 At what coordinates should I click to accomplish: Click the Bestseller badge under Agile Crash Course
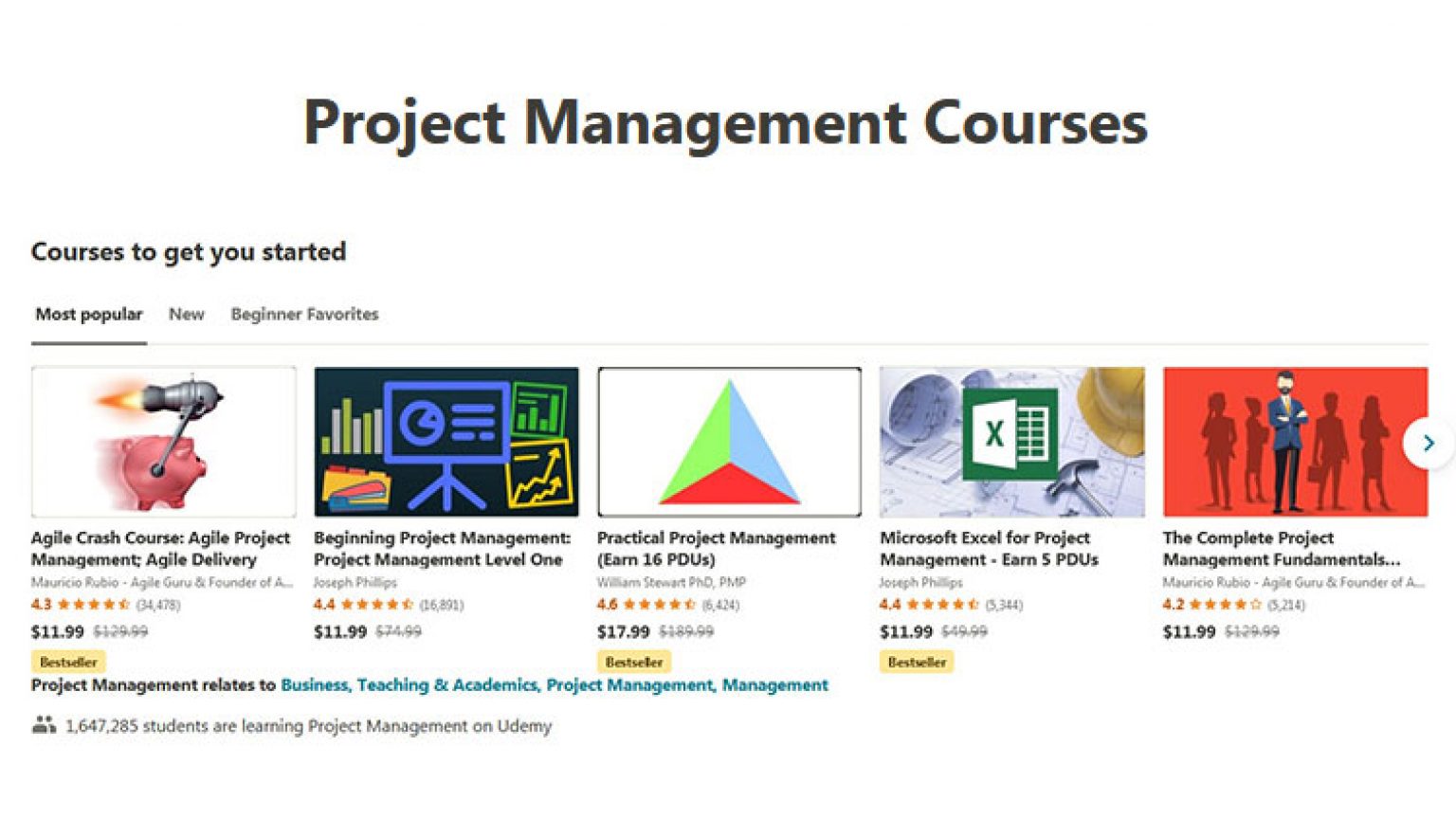point(68,662)
